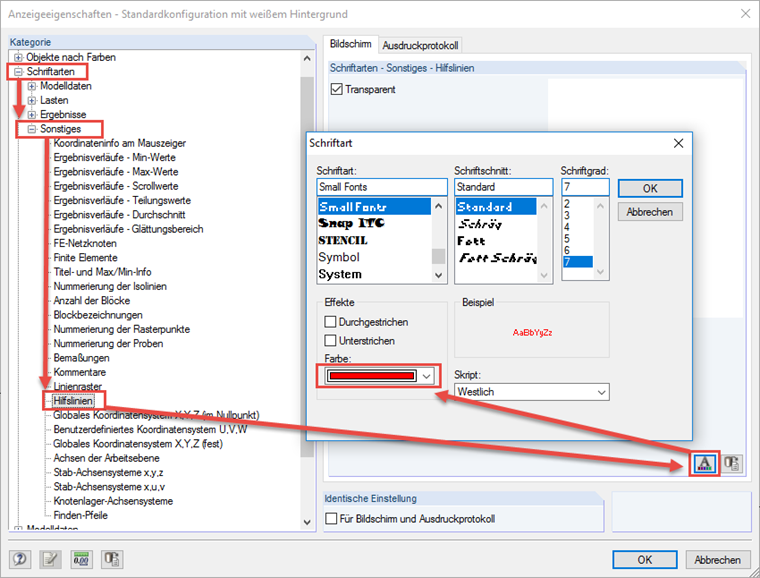Select Finden-Pfeile tree item
This screenshot has height=578, width=760.
pos(80,515)
